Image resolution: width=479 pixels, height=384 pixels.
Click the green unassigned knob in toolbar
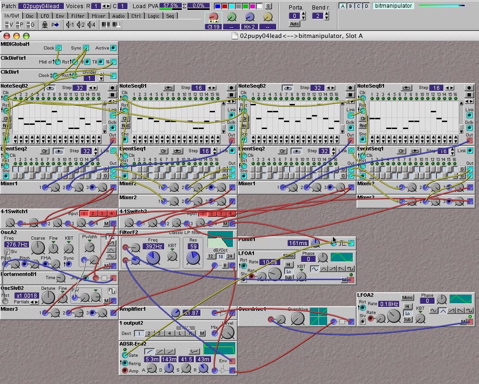pyautogui.click(x=231, y=17)
